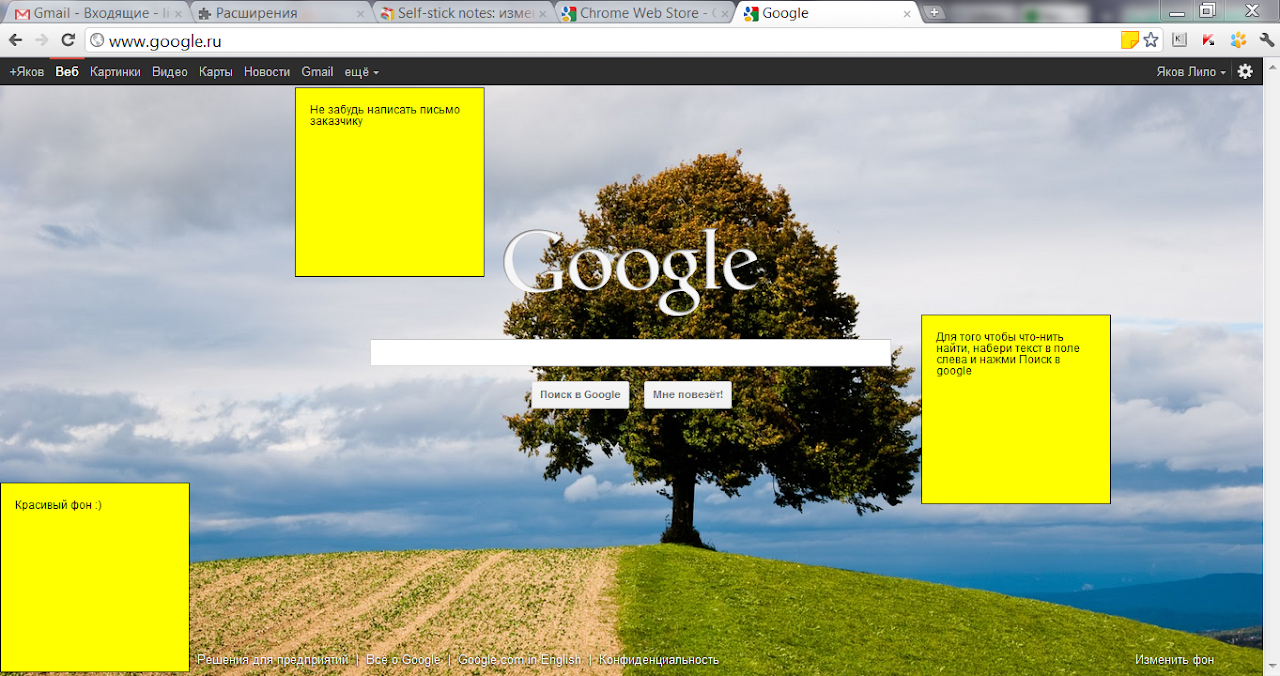
Task: Open Карты in Google bar
Action: [216, 72]
